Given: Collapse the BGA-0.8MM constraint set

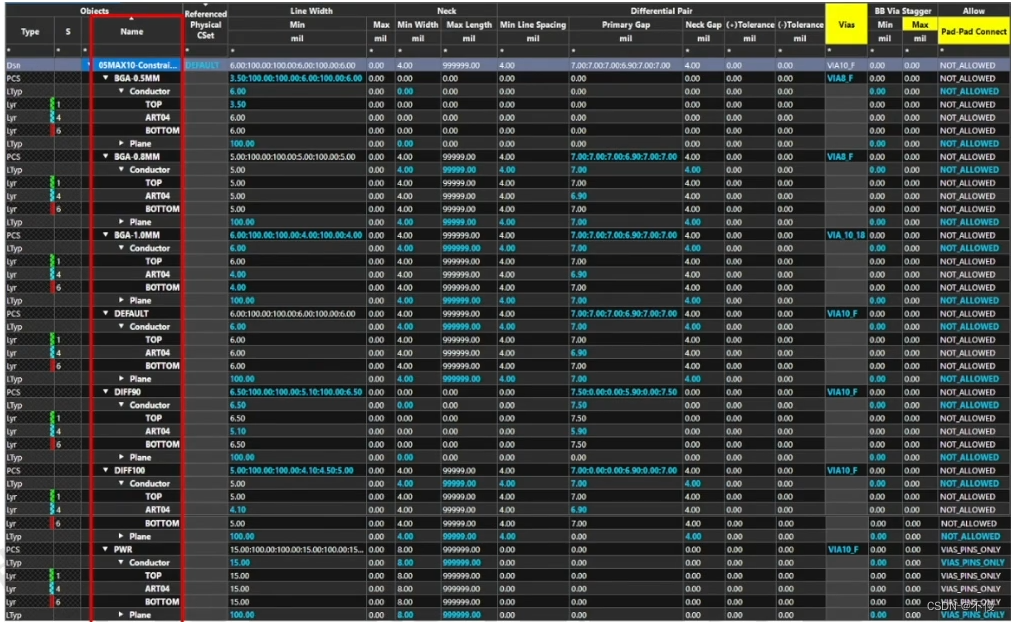Looking at the screenshot, I should 106,157.
